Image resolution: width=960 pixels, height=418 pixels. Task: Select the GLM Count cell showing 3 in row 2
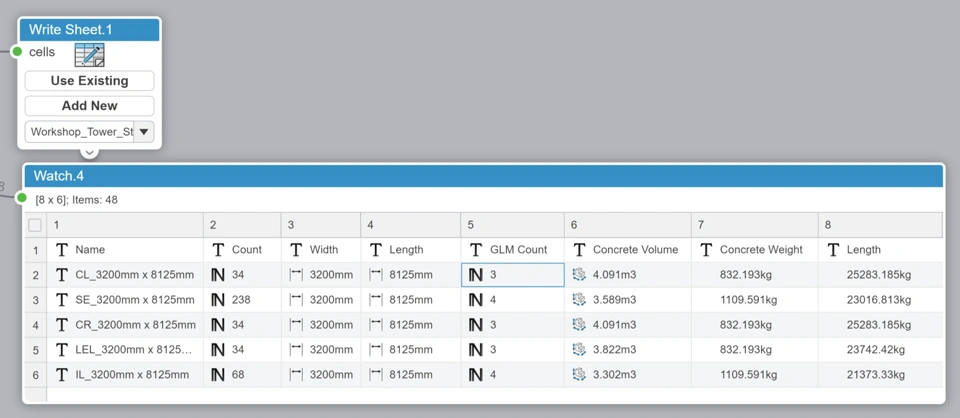tap(512, 275)
